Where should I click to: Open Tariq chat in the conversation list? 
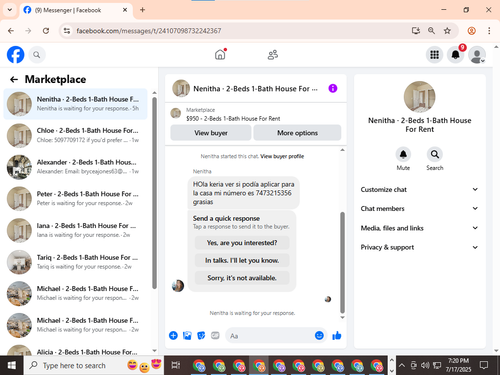76,262
